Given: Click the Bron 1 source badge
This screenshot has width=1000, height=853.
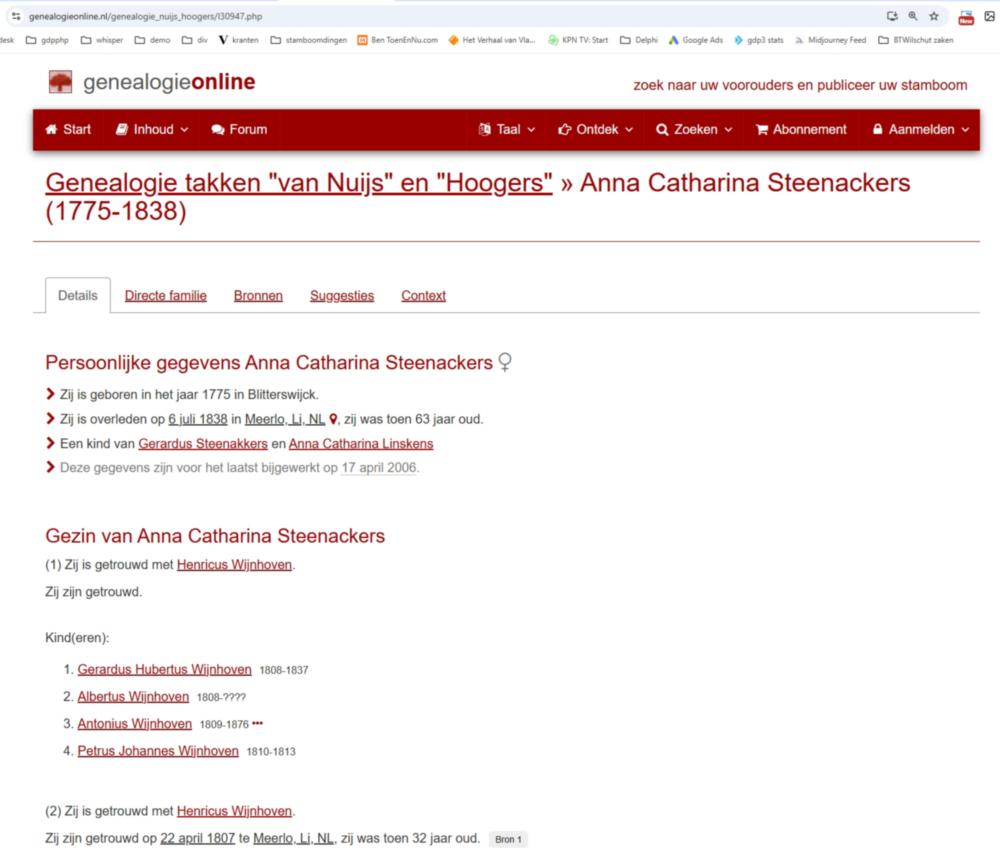Looking at the screenshot, I should tap(508, 839).
